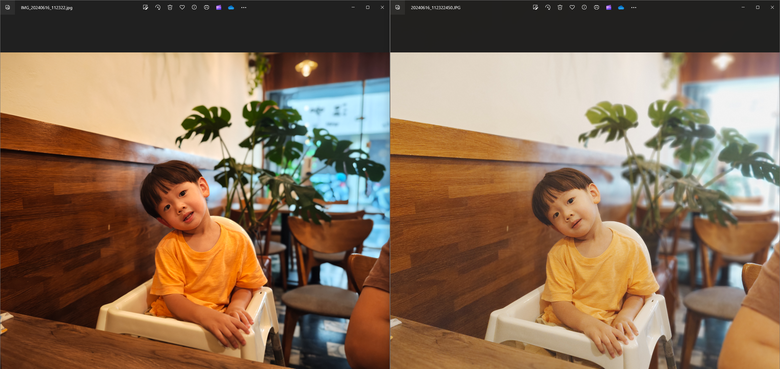The width and height of the screenshot is (780, 369).
Task: Show file info in the right Photos window
Action: (584, 7)
